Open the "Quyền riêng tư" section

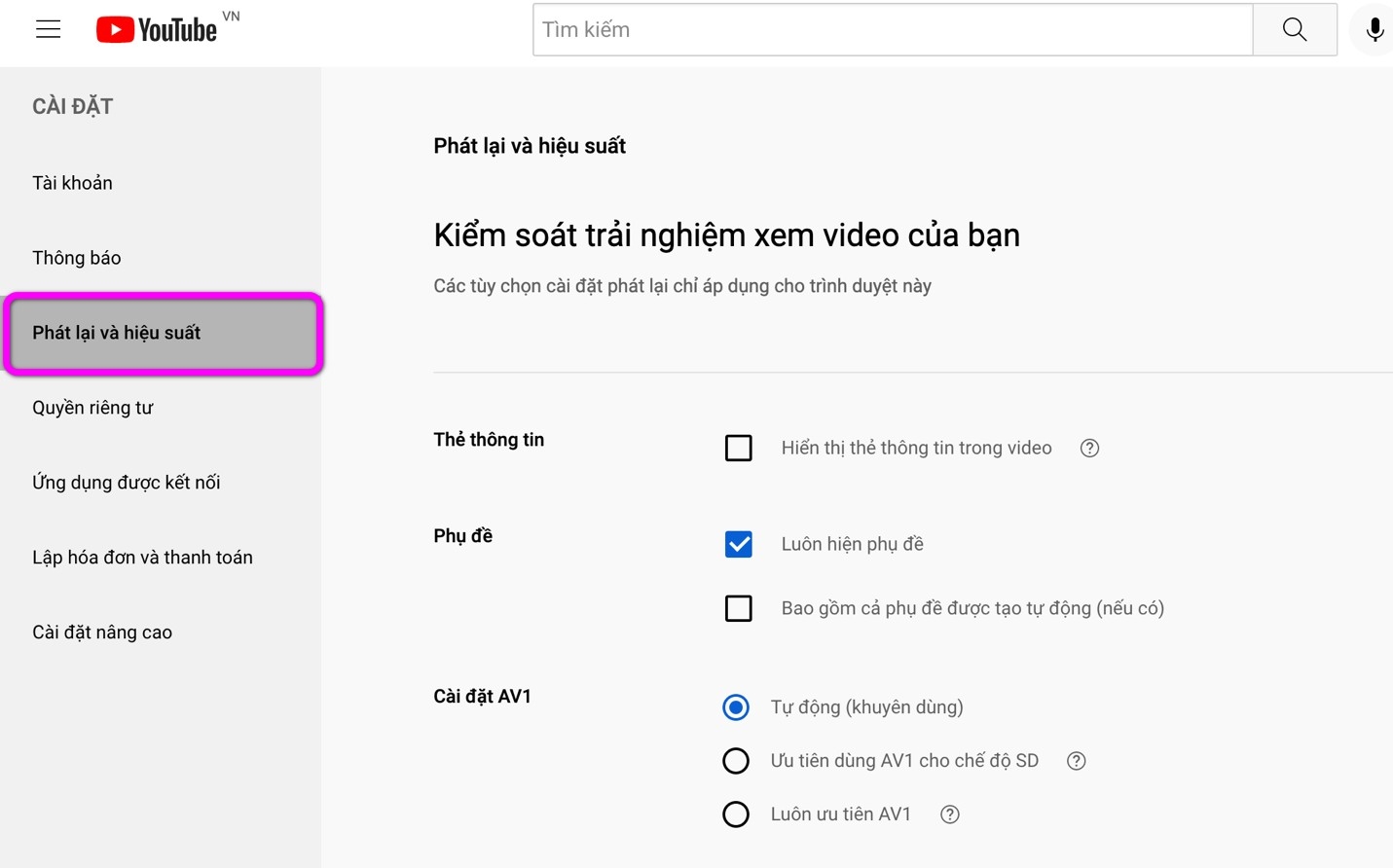click(x=92, y=407)
